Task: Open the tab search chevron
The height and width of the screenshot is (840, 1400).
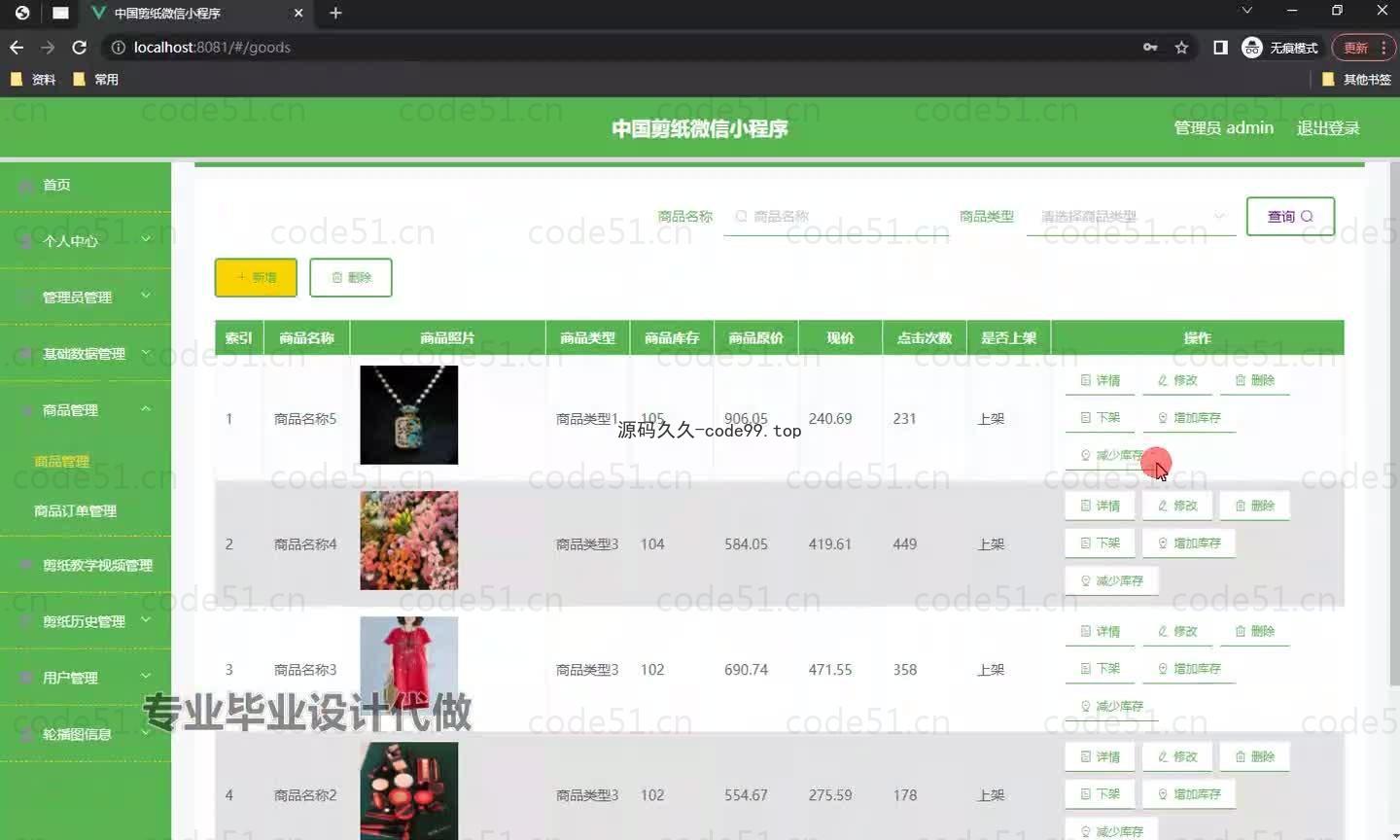Action: [x=1246, y=11]
